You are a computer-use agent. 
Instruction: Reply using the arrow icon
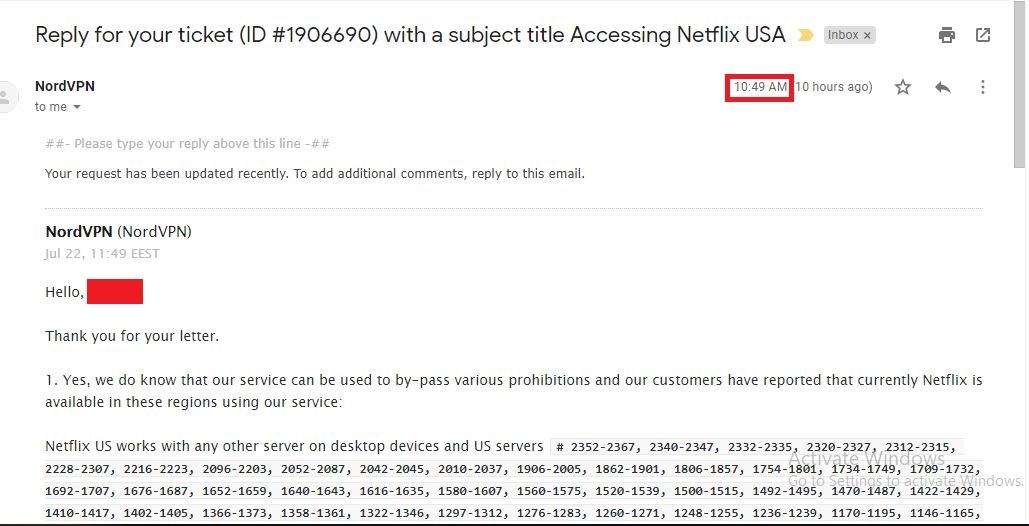pyautogui.click(x=942, y=87)
